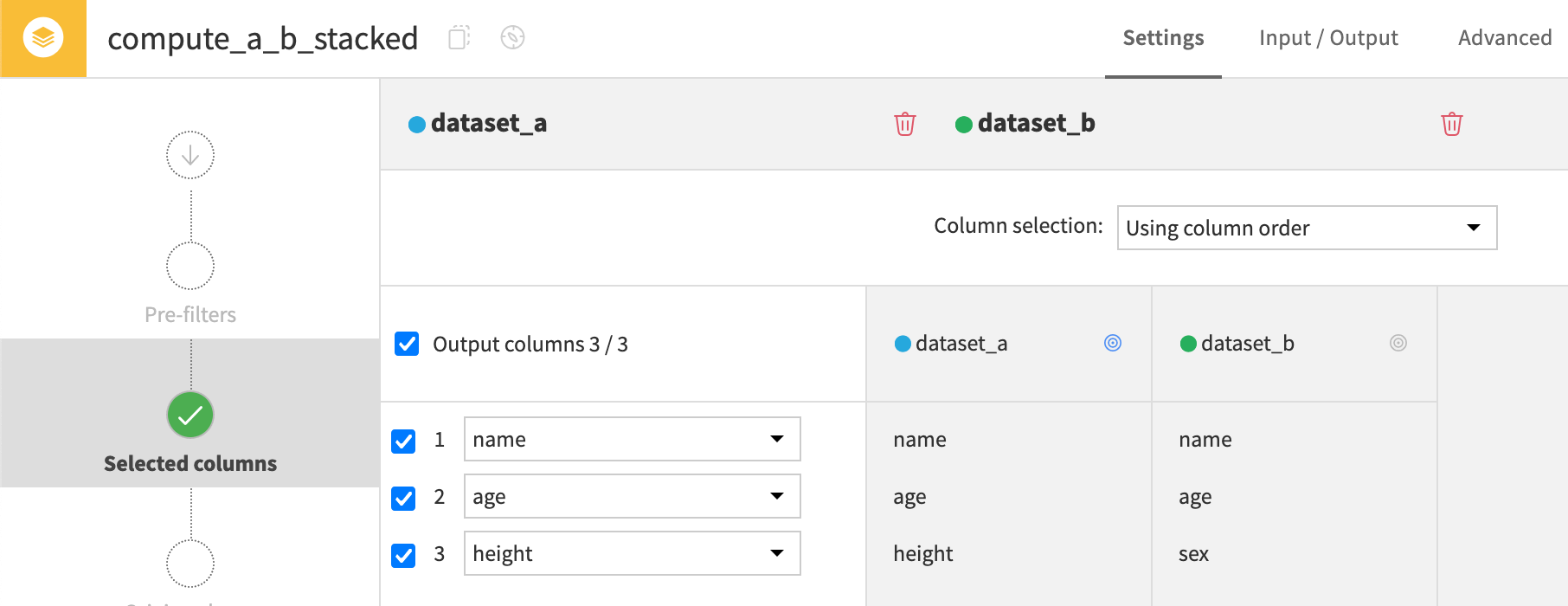Image resolution: width=1568 pixels, height=606 pixels.
Task: Uncheck output column 1 (name)
Action: click(x=403, y=441)
